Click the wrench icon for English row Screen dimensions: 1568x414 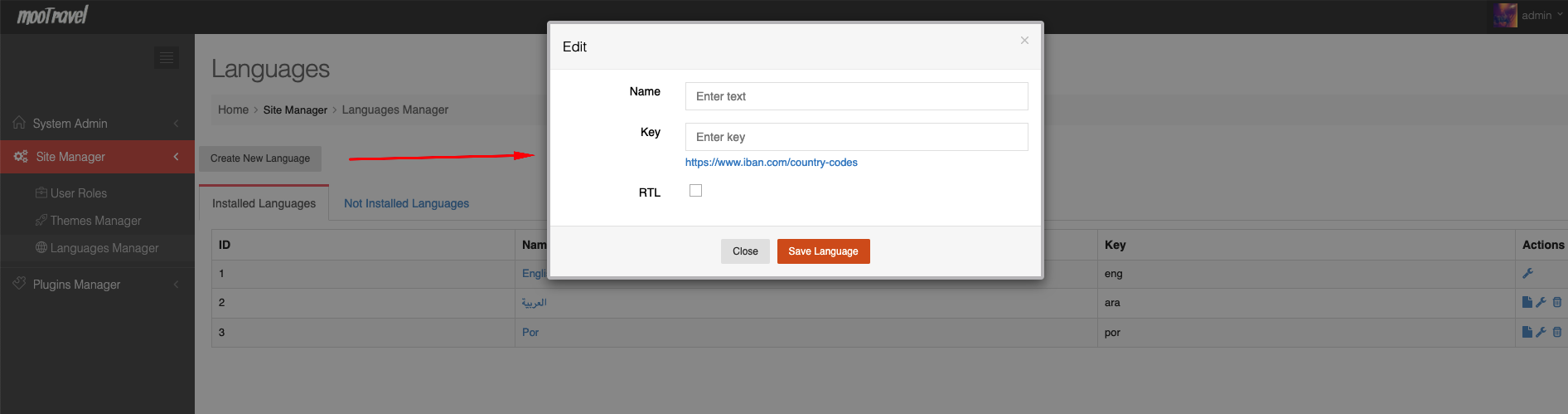1527,273
